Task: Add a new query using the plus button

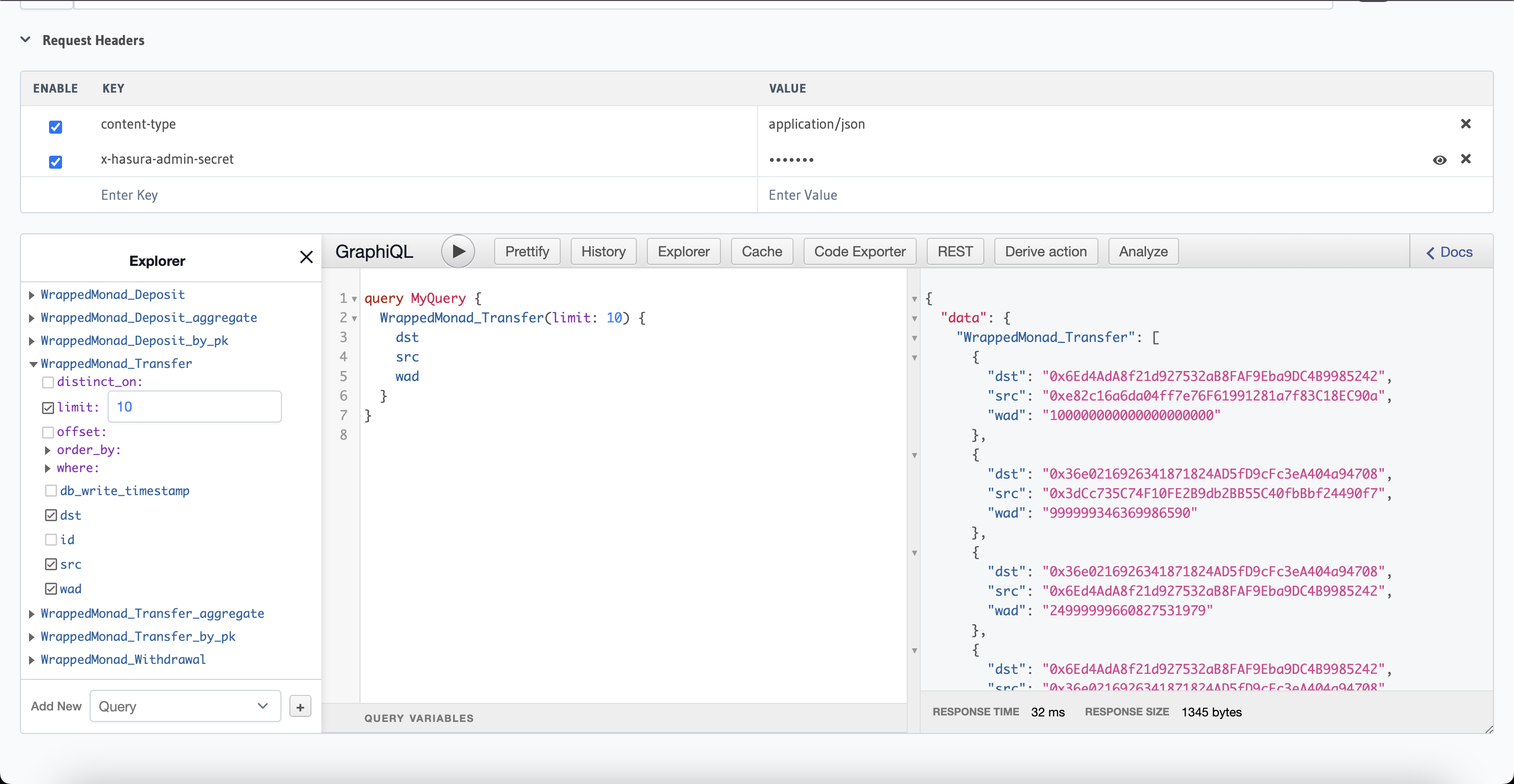Action: point(300,706)
